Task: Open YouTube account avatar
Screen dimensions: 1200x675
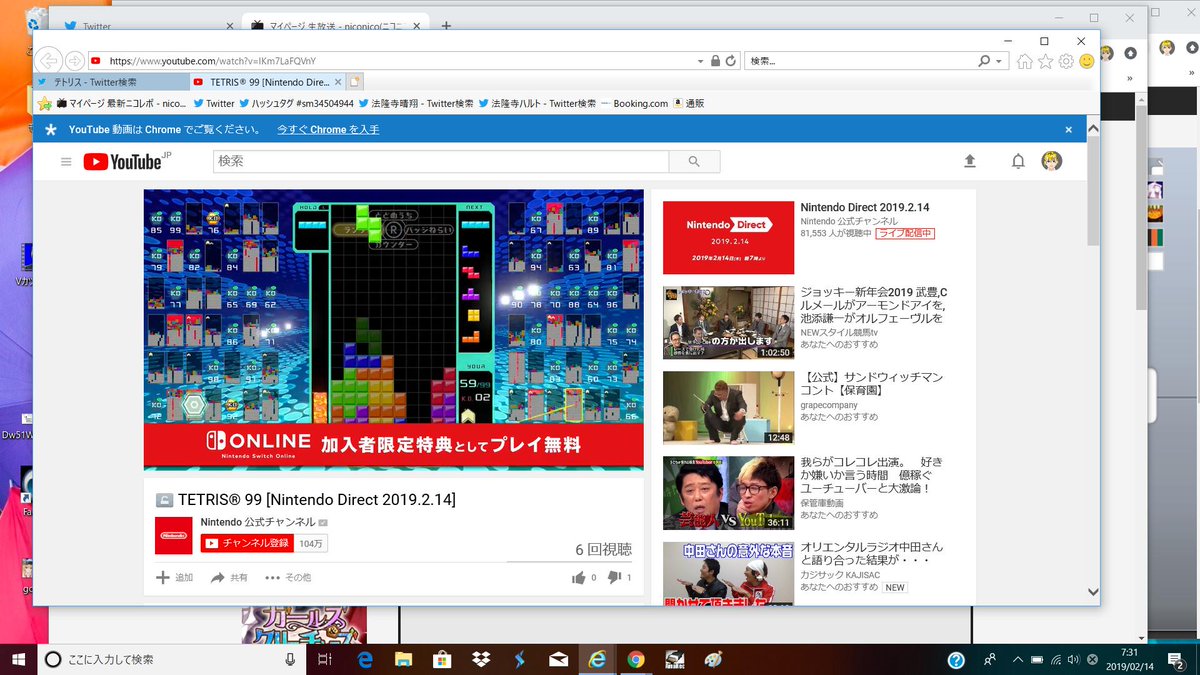Action: tap(1051, 161)
